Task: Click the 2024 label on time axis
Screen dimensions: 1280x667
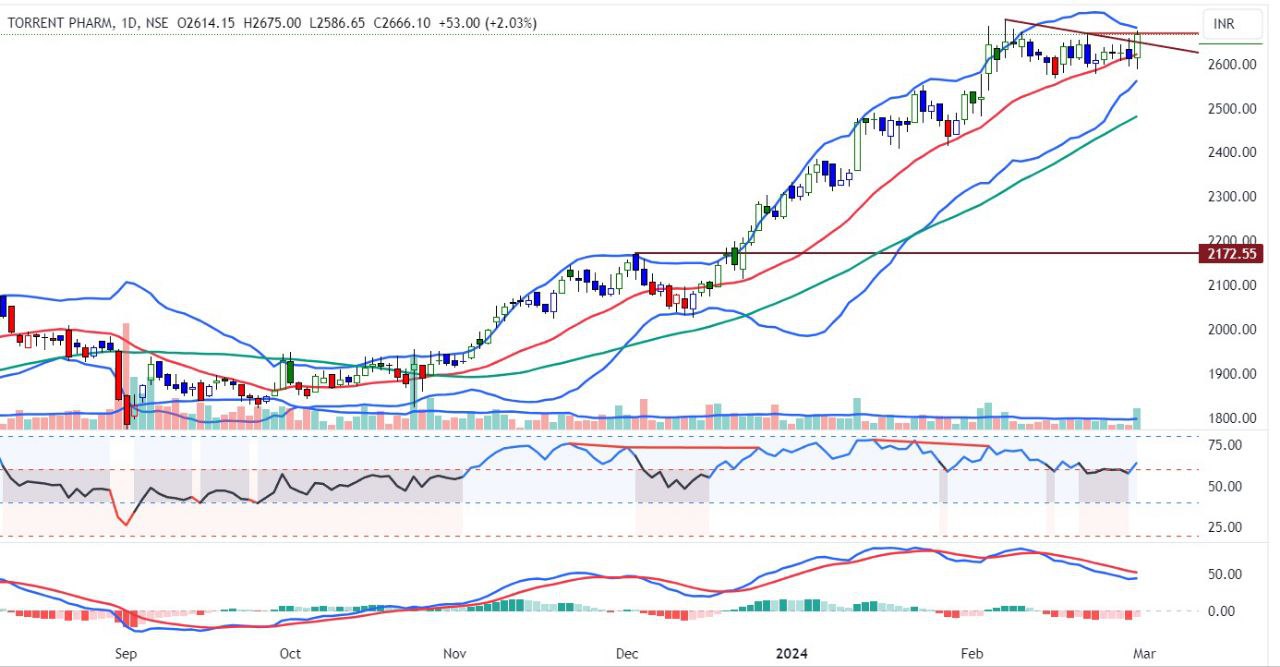Action: 792,654
